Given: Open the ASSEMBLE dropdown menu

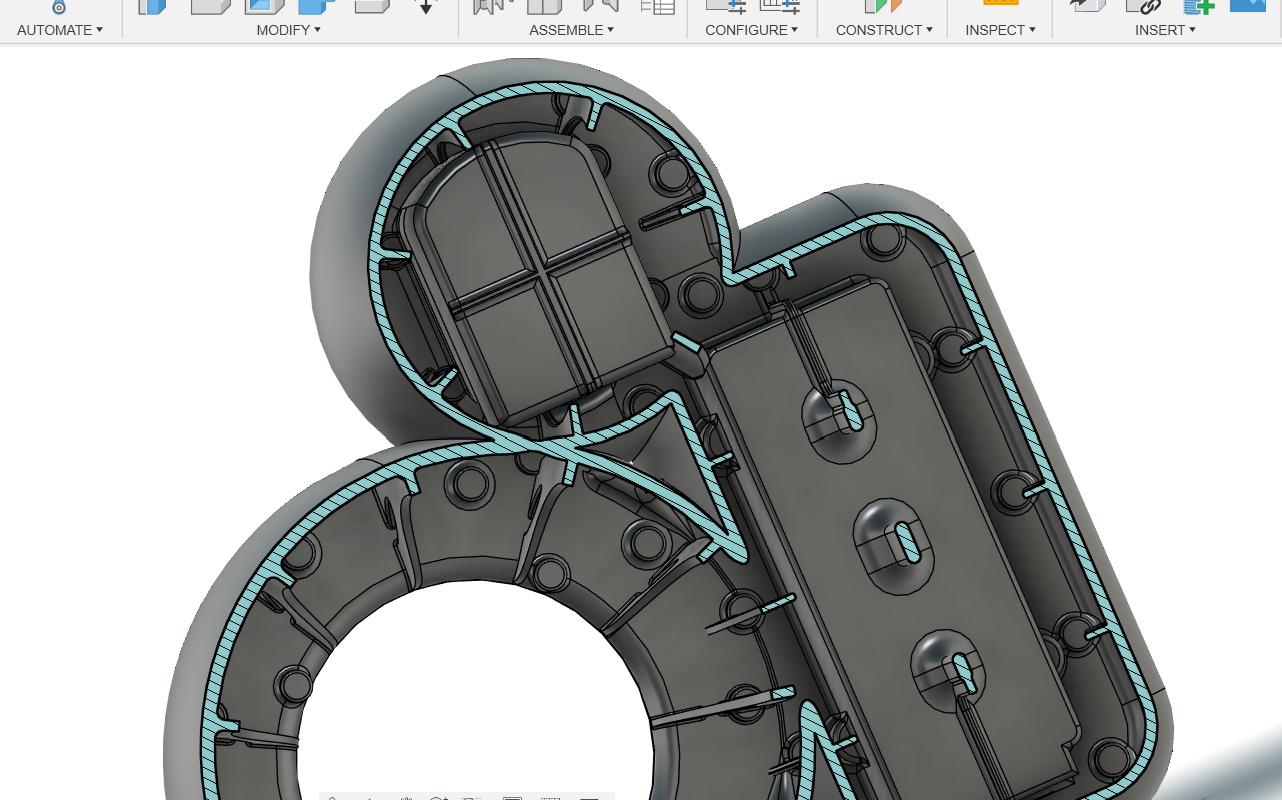Looking at the screenshot, I should pos(571,30).
